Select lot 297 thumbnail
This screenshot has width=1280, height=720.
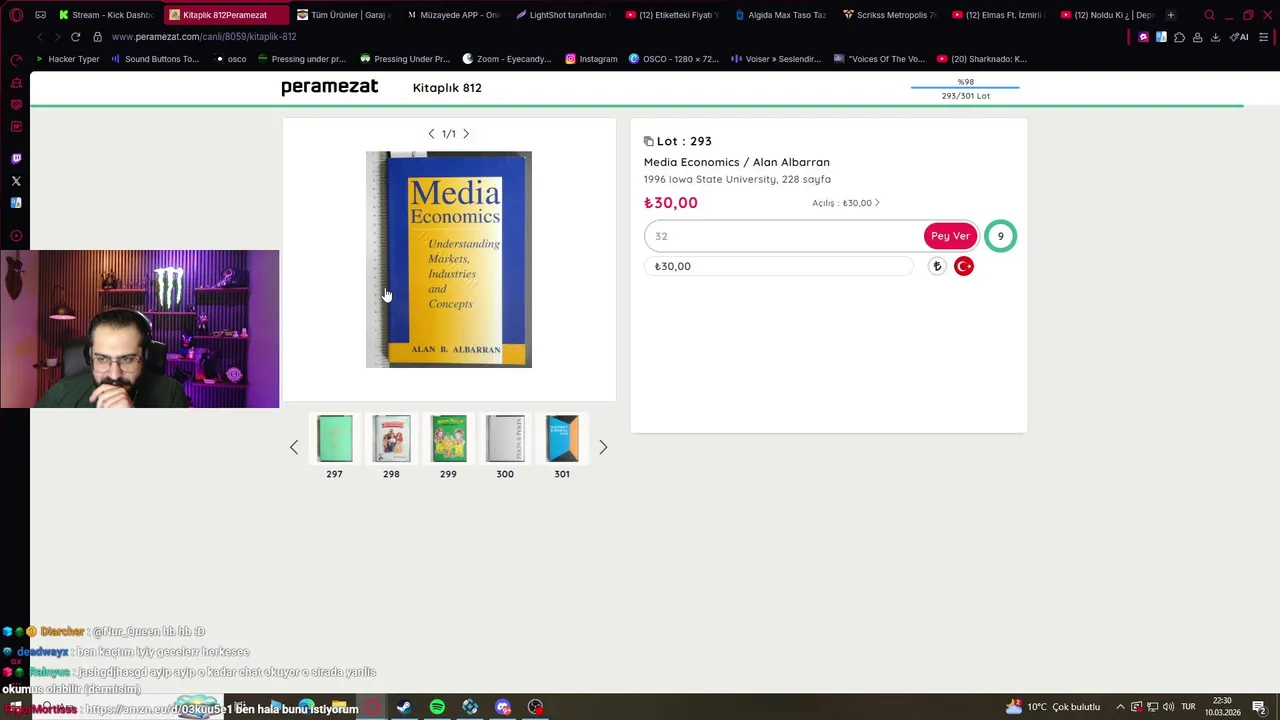coord(334,439)
